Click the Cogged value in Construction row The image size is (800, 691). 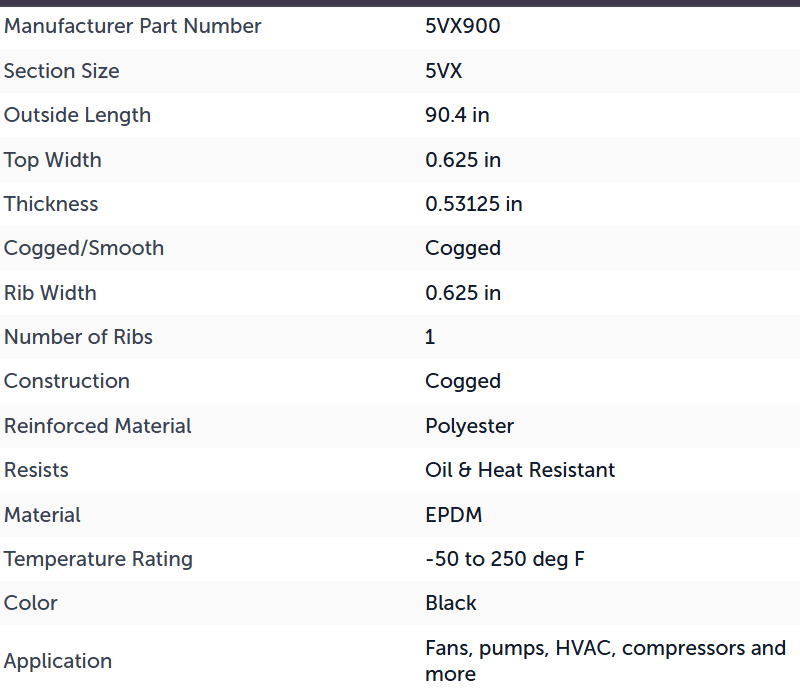click(463, 382)
